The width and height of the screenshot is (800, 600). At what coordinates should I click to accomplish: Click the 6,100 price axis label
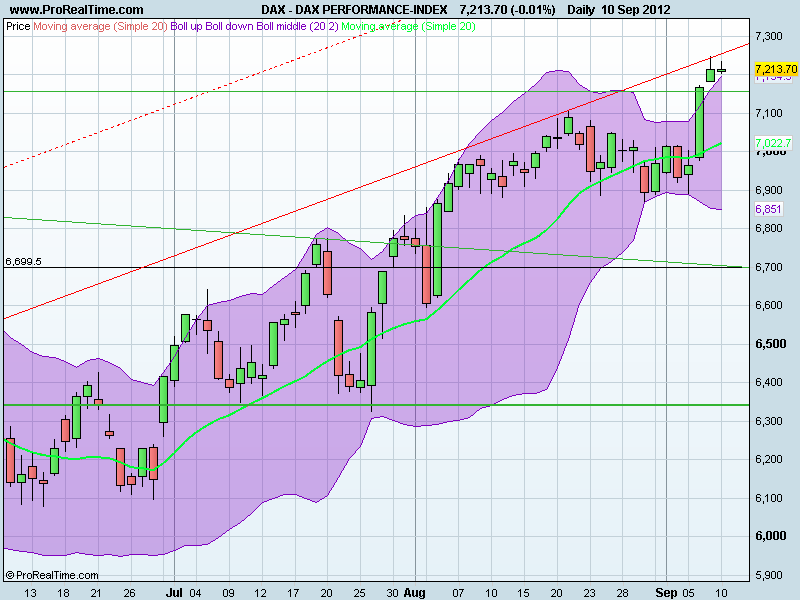click(768, 498)
